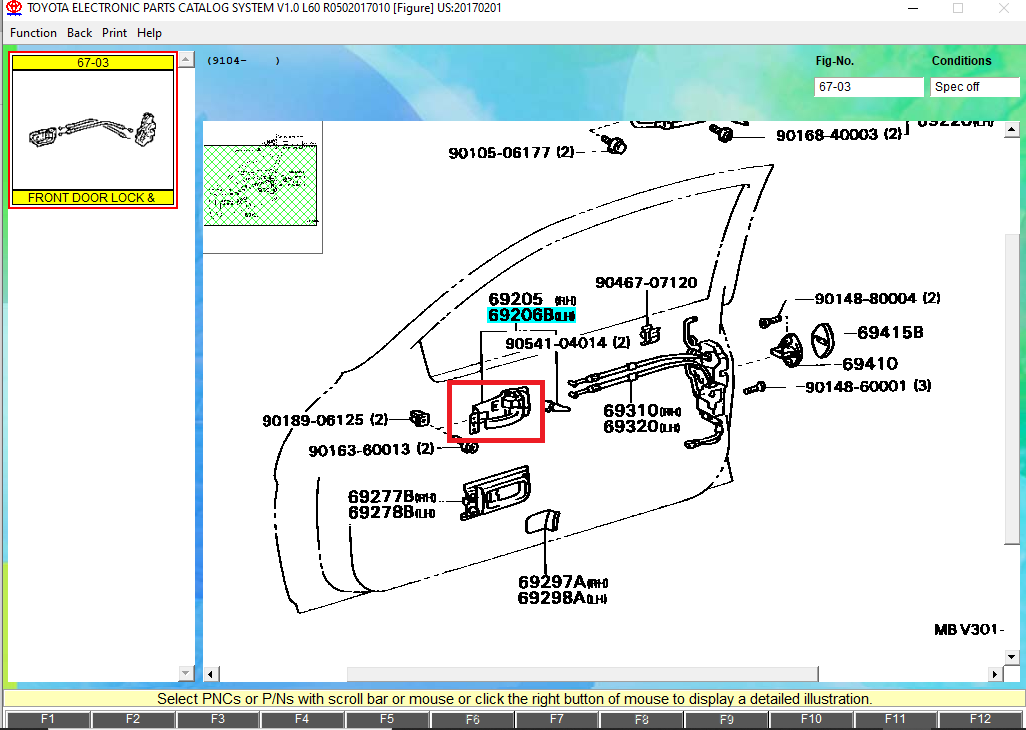The width and height of the screenshot is (1026, 730).
Task: Click the door lock striker plate drawing
Action: [x=789, y=351]
